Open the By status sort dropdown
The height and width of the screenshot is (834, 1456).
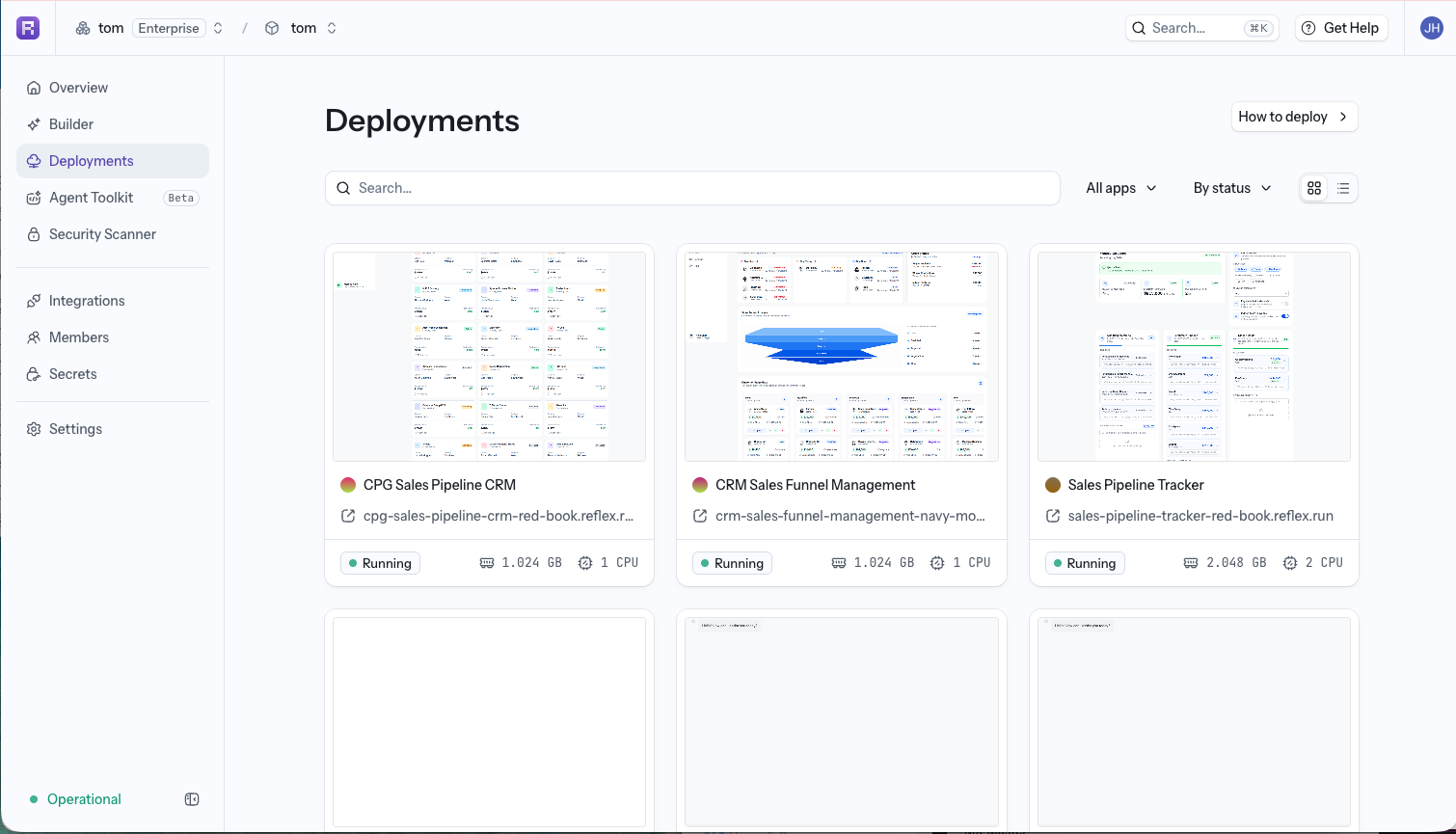point(1232,188)
